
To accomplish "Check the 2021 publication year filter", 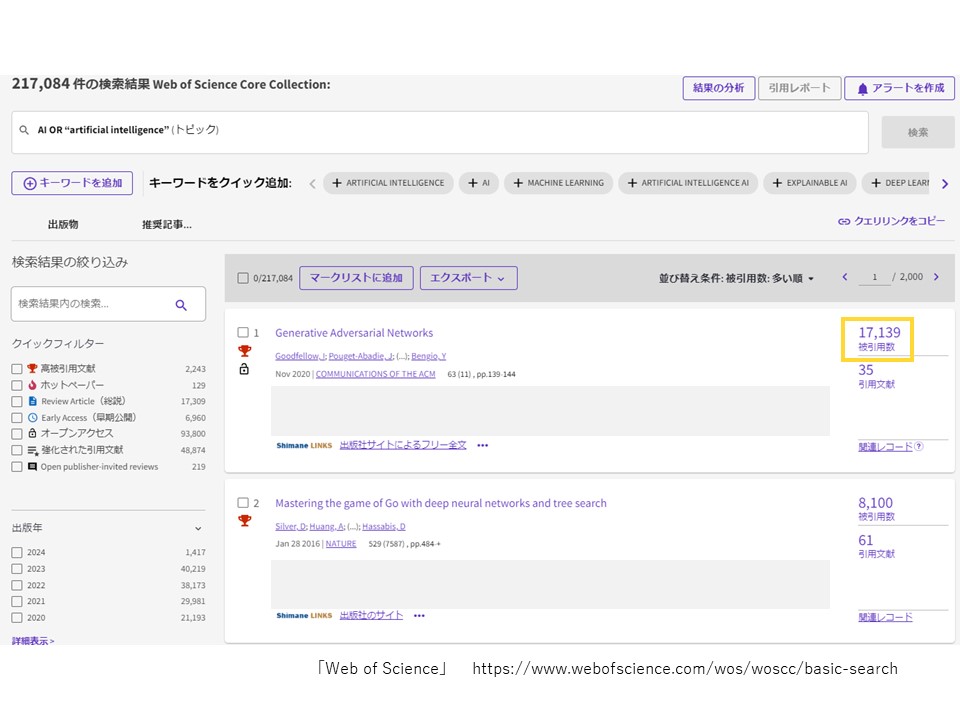I will click(x=17, y=601).
